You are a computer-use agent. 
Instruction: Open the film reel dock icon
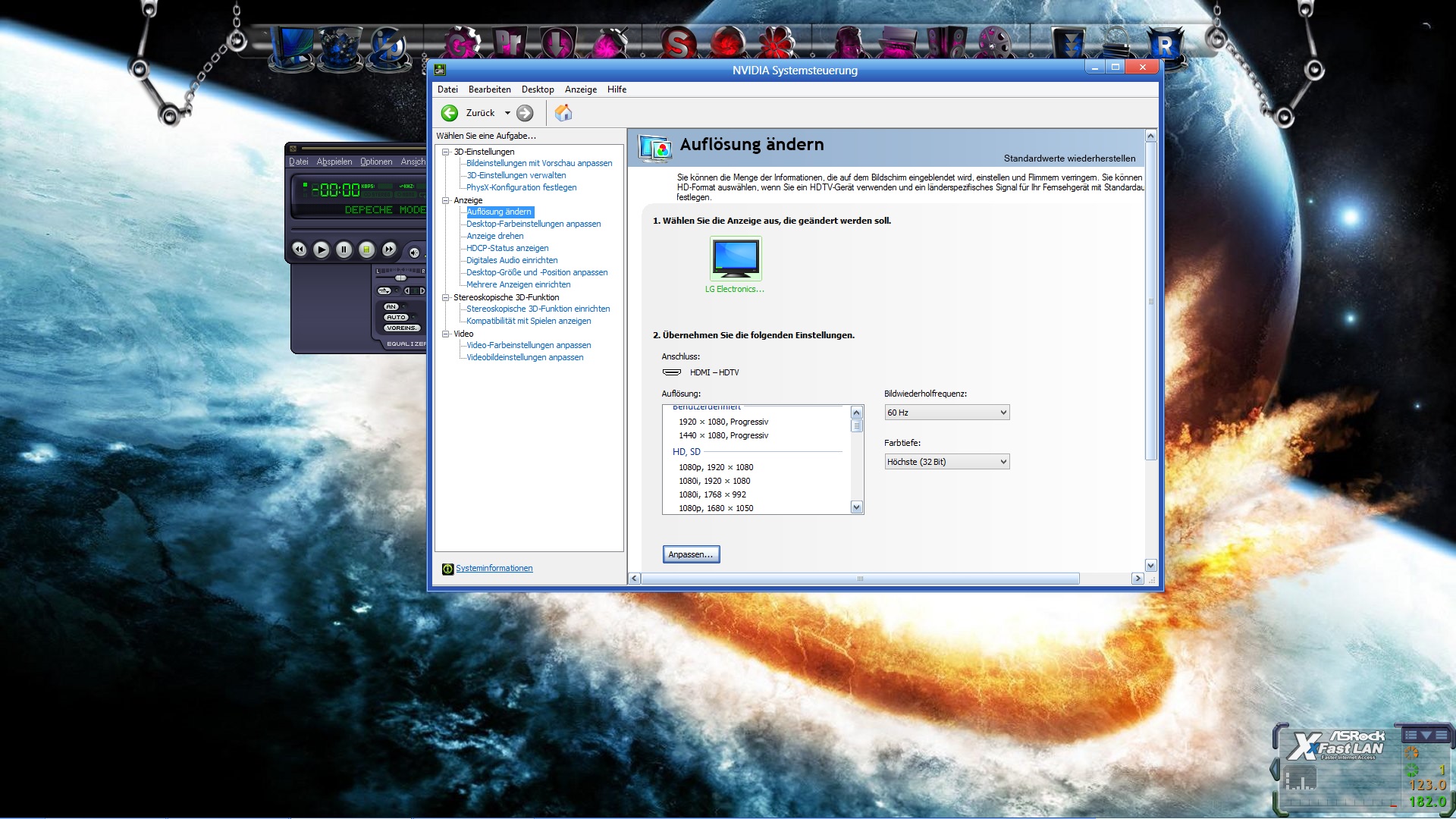click(x=995, y=42)
